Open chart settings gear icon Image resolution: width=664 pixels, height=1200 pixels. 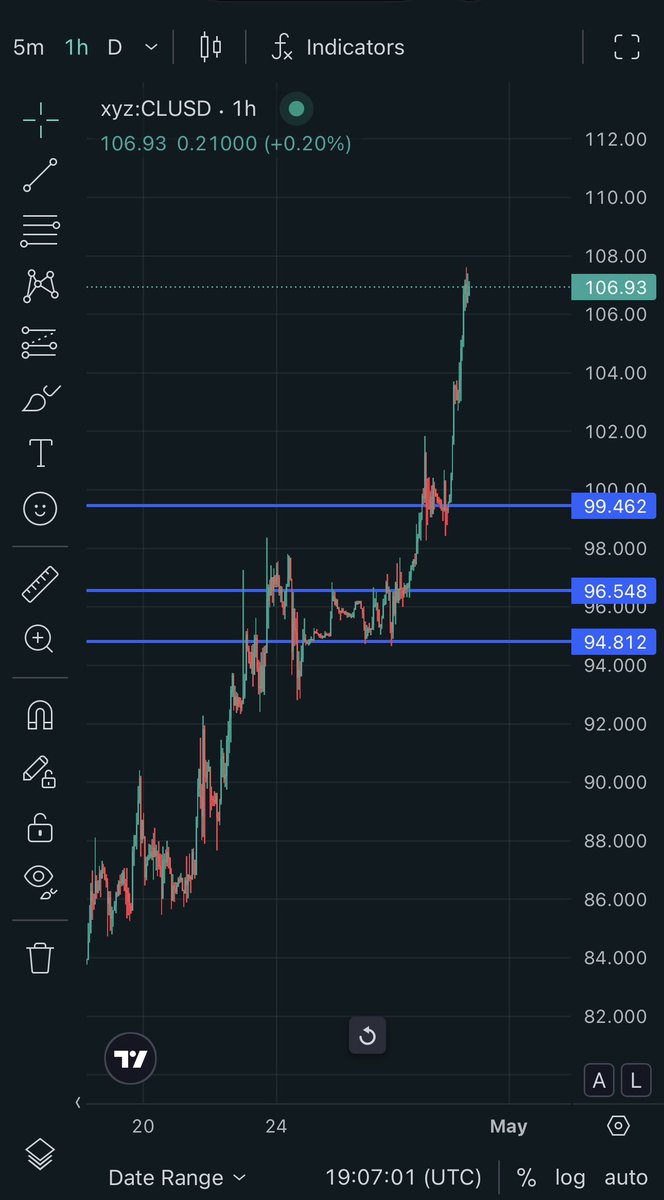pyautogui.click(x=618, y=1126)
